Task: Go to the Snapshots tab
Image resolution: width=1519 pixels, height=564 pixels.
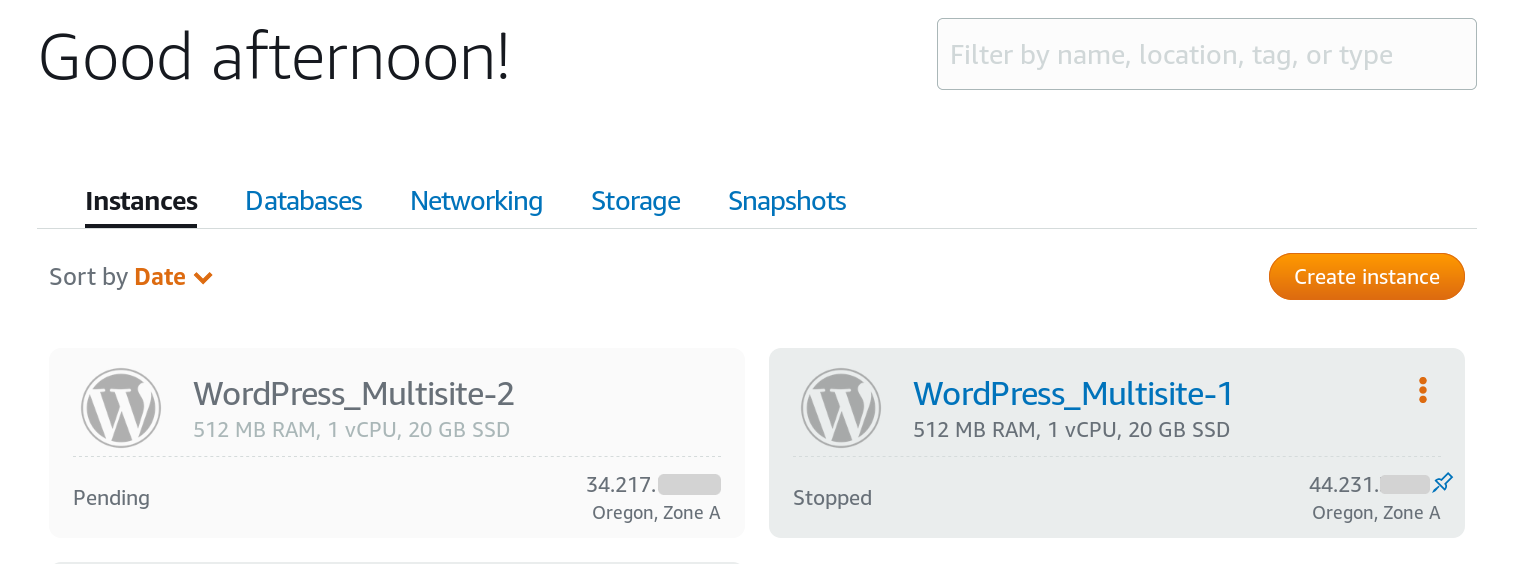Action: tap(787, 201)
